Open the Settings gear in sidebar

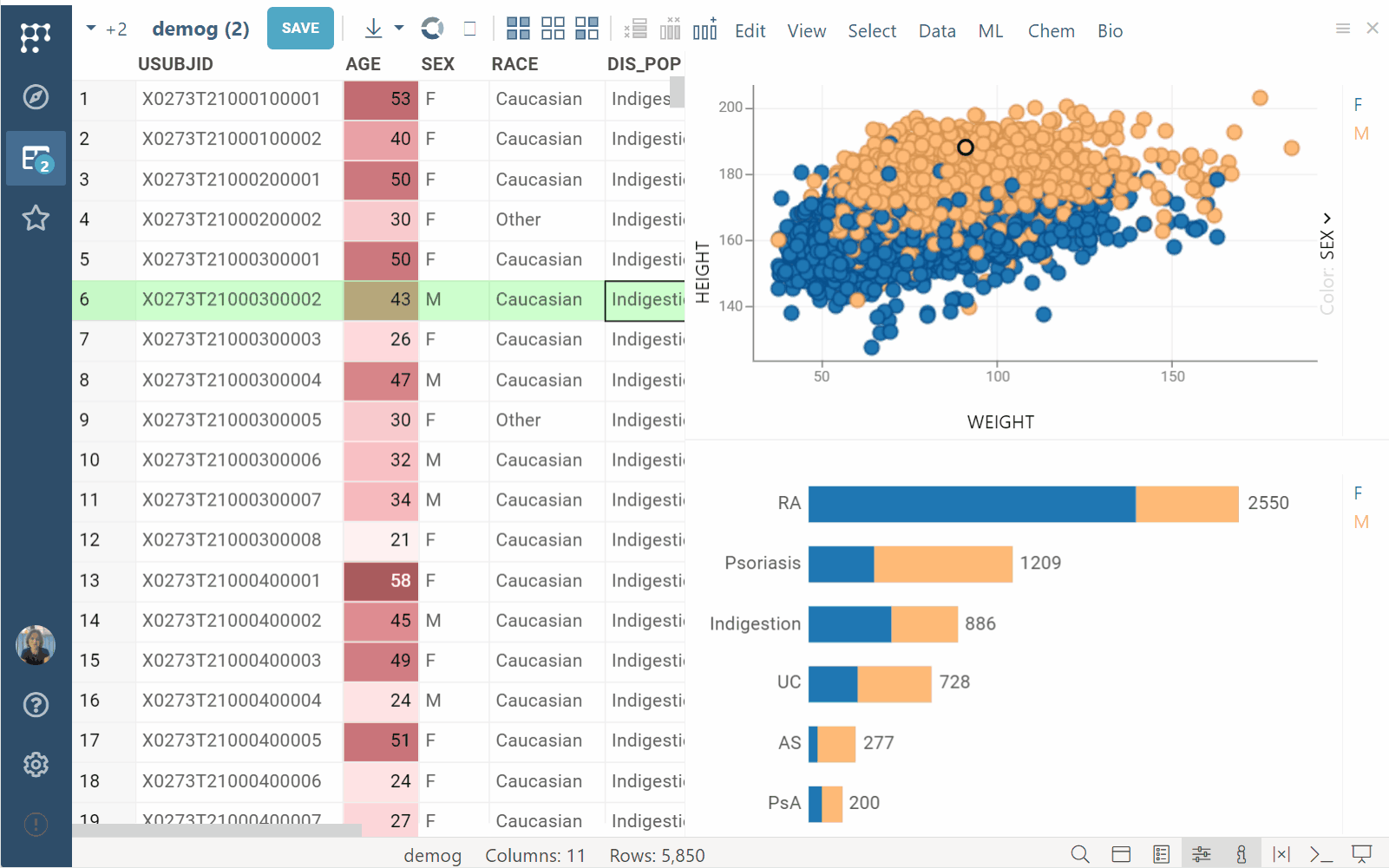point(36,765)
